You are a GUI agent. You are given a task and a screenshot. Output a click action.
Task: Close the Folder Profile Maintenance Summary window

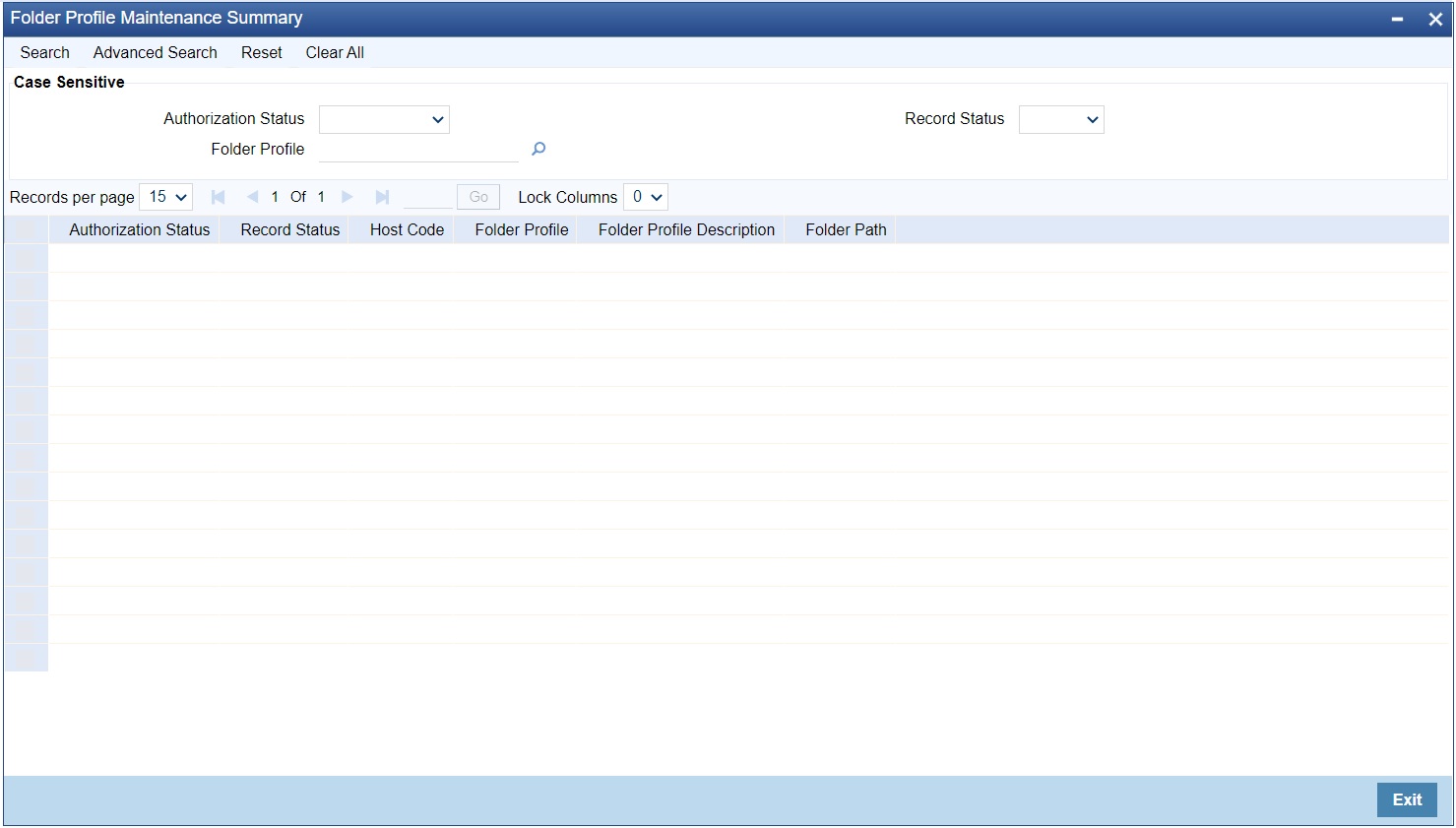[x=1435, y=19]
